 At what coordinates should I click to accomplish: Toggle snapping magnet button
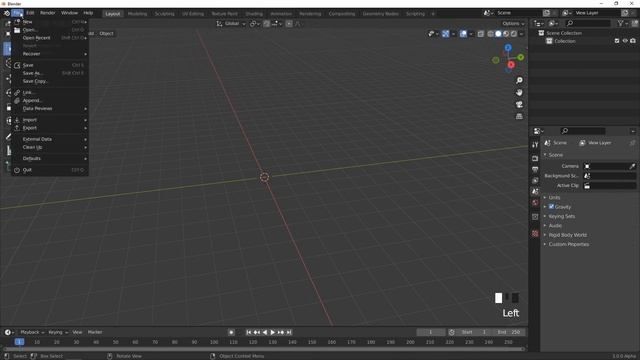[x=266, y=24]
